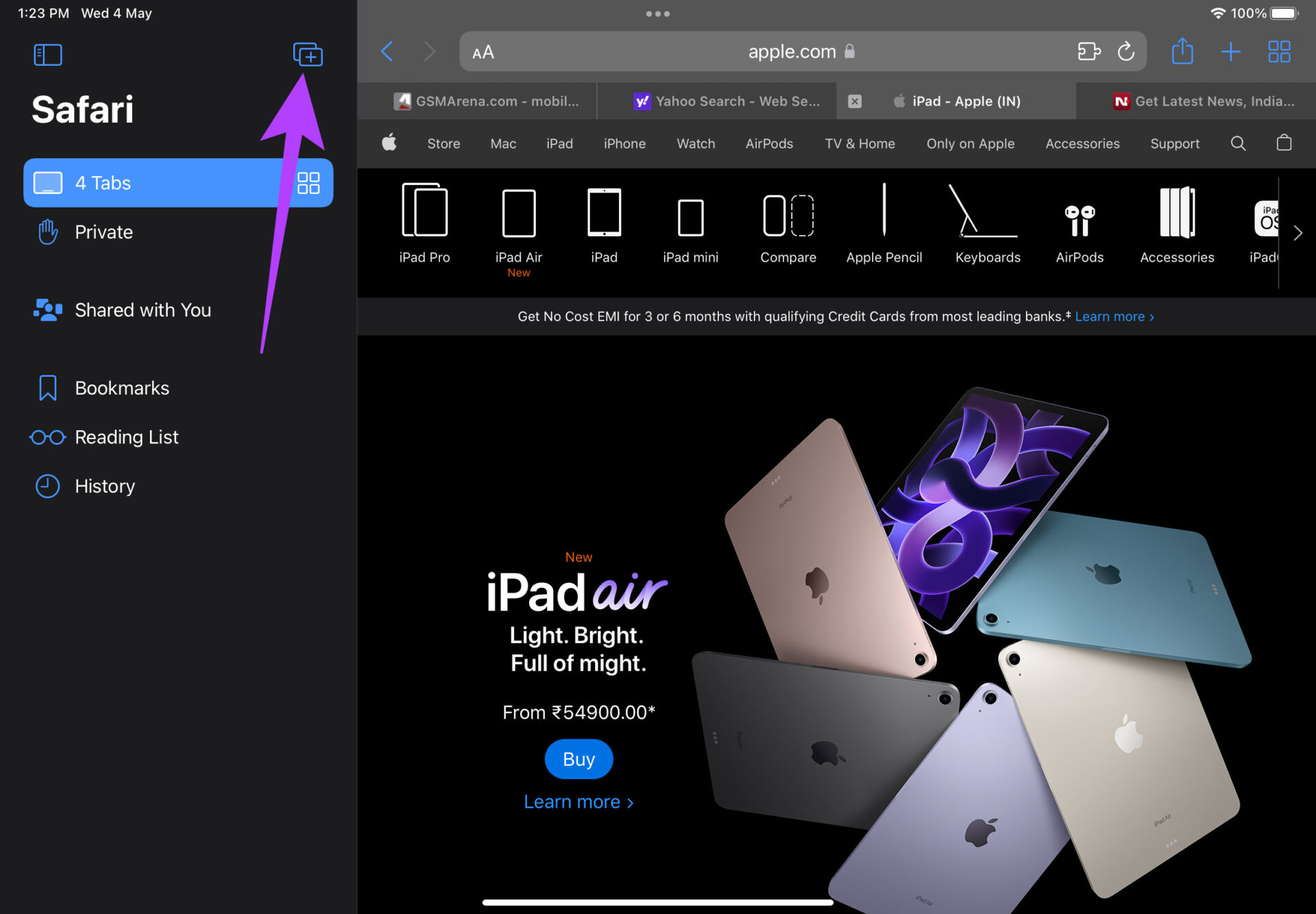
Task: Select the sidebar toggle icon
Action: 47,54
